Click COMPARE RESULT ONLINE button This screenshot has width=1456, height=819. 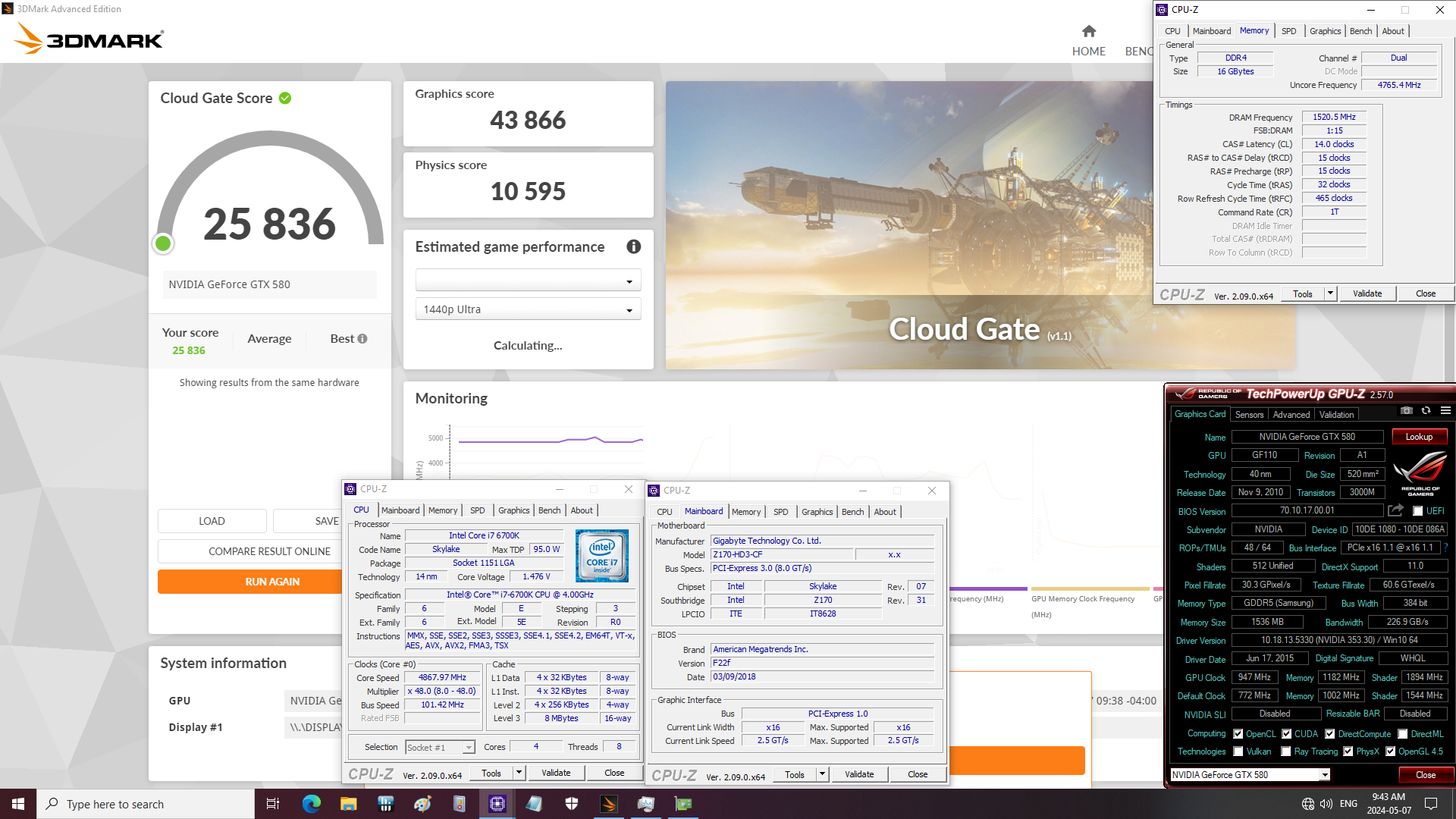pos(269,551)
